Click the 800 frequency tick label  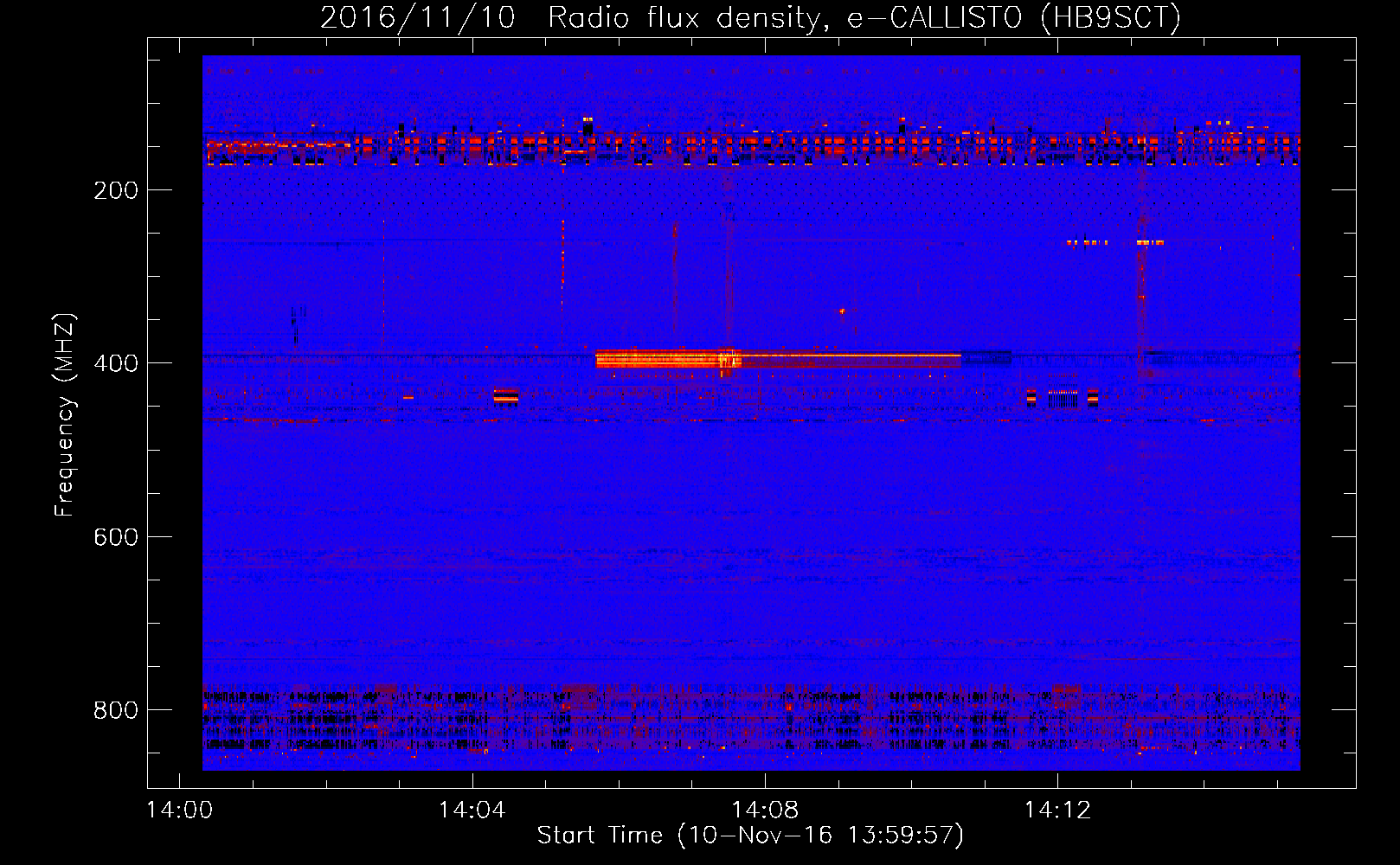tap(116, 710)
